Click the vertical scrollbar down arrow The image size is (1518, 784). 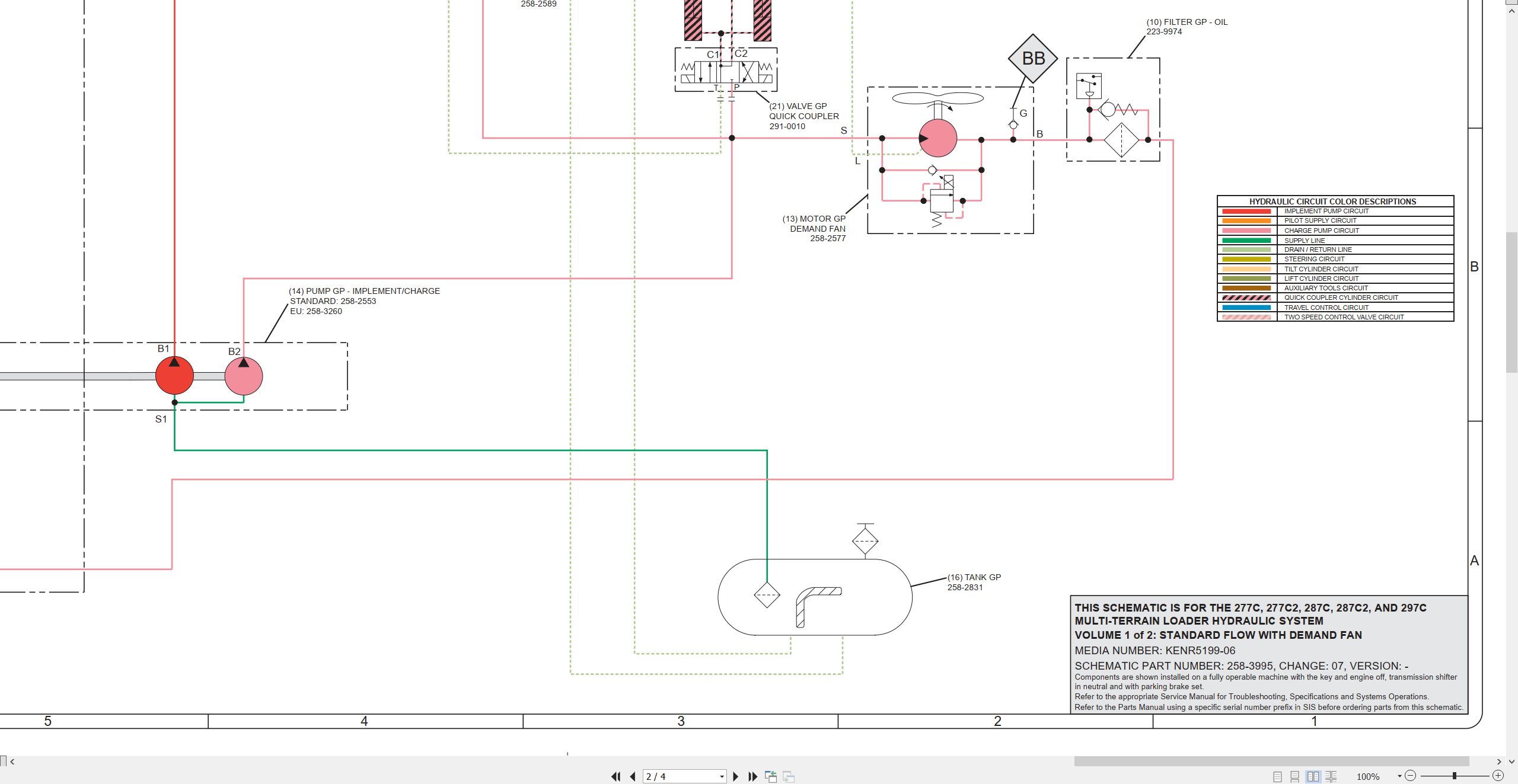(1512, 761)
